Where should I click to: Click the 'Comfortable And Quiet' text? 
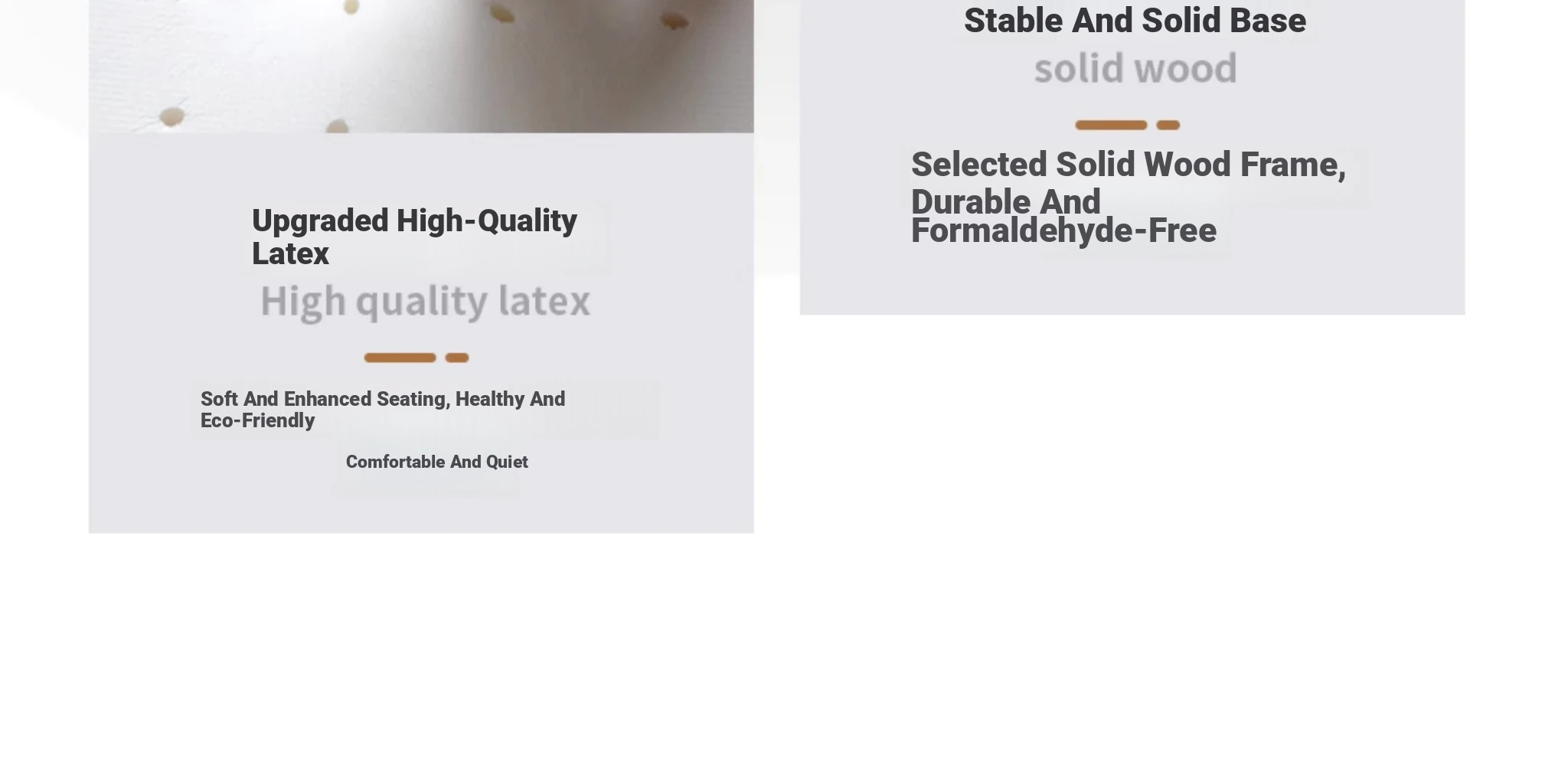coord(437,462)
